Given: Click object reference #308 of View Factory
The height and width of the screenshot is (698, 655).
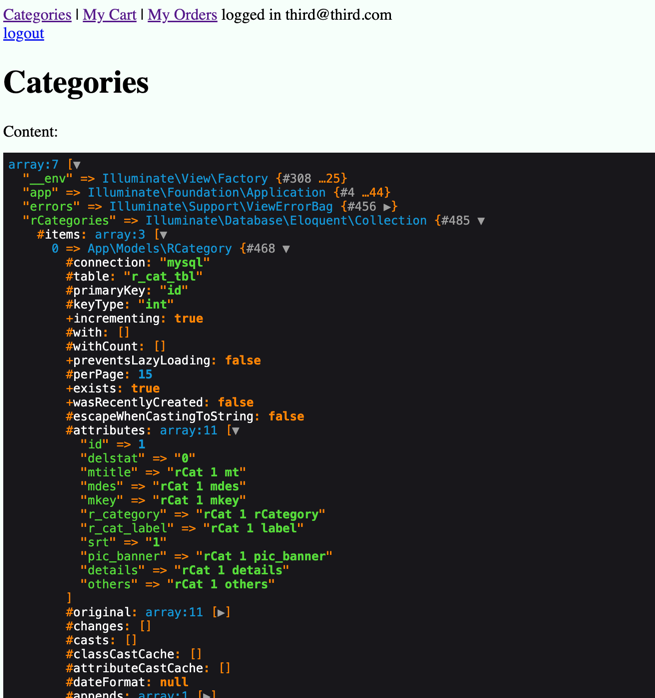Looking at the screenshot, I should [298, 179].
